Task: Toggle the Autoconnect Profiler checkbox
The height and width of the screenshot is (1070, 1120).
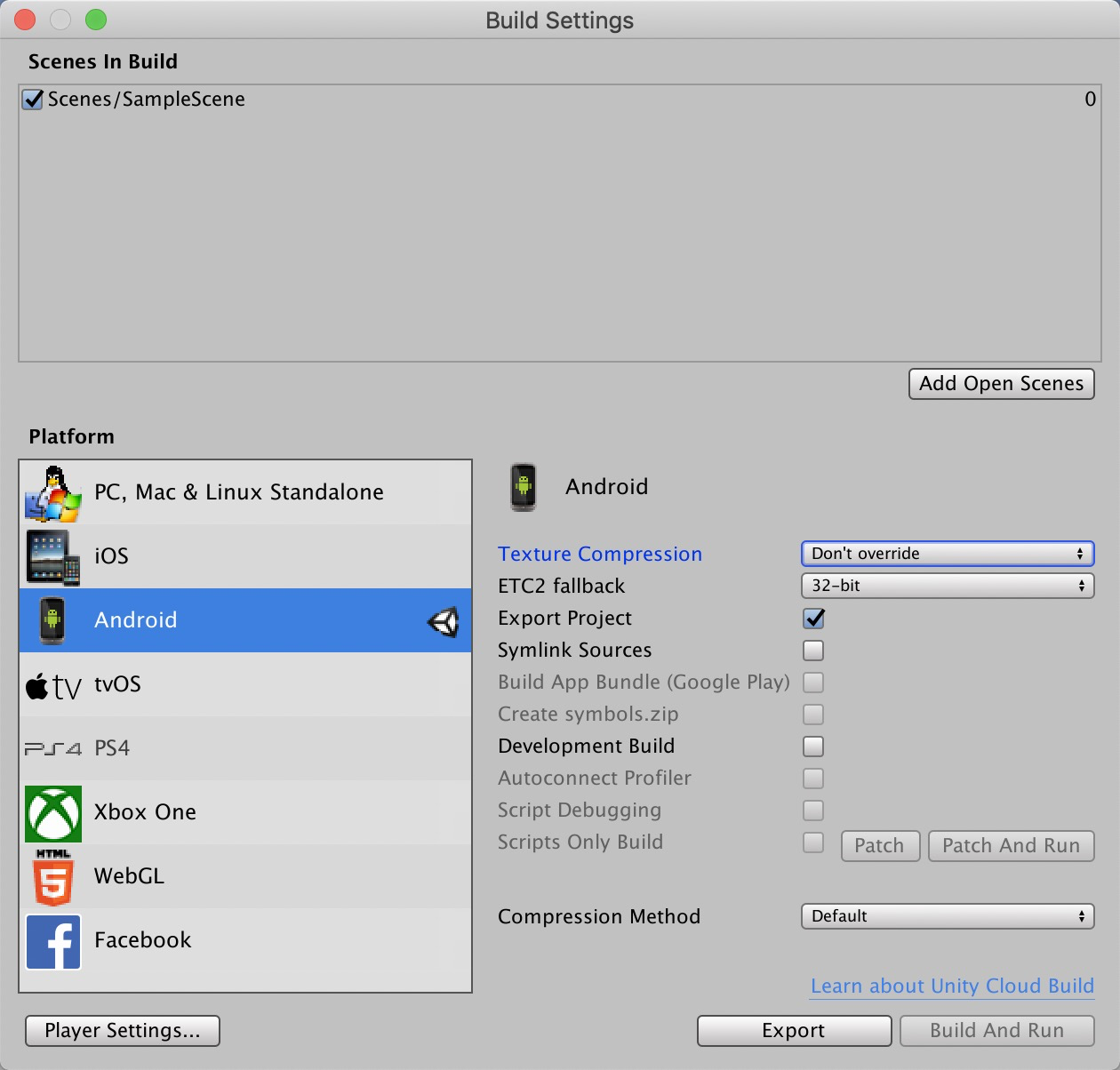Action: tap(813, 779)
